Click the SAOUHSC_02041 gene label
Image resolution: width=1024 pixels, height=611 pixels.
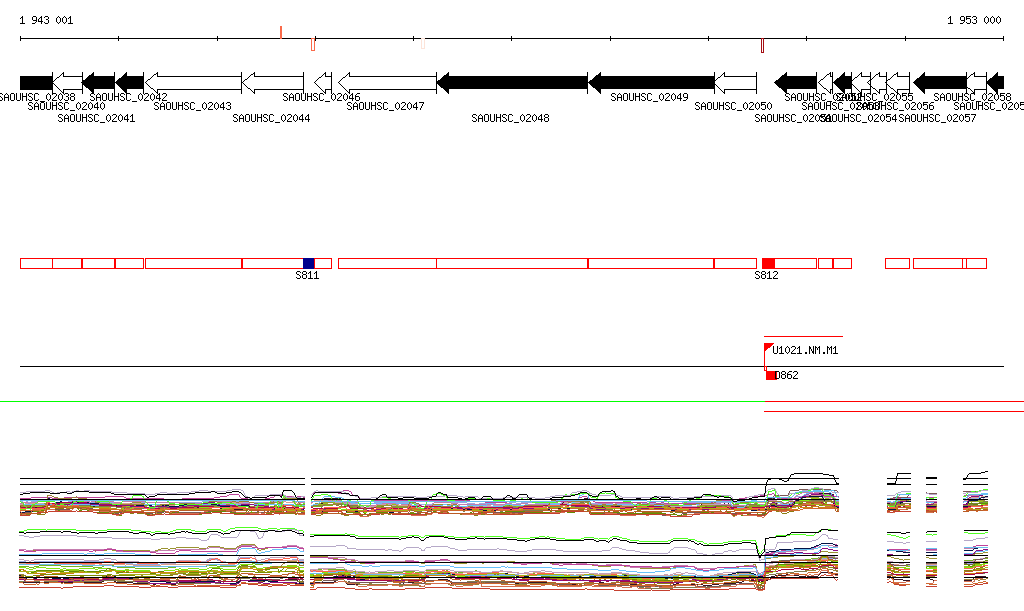click(x=96, y=118)
